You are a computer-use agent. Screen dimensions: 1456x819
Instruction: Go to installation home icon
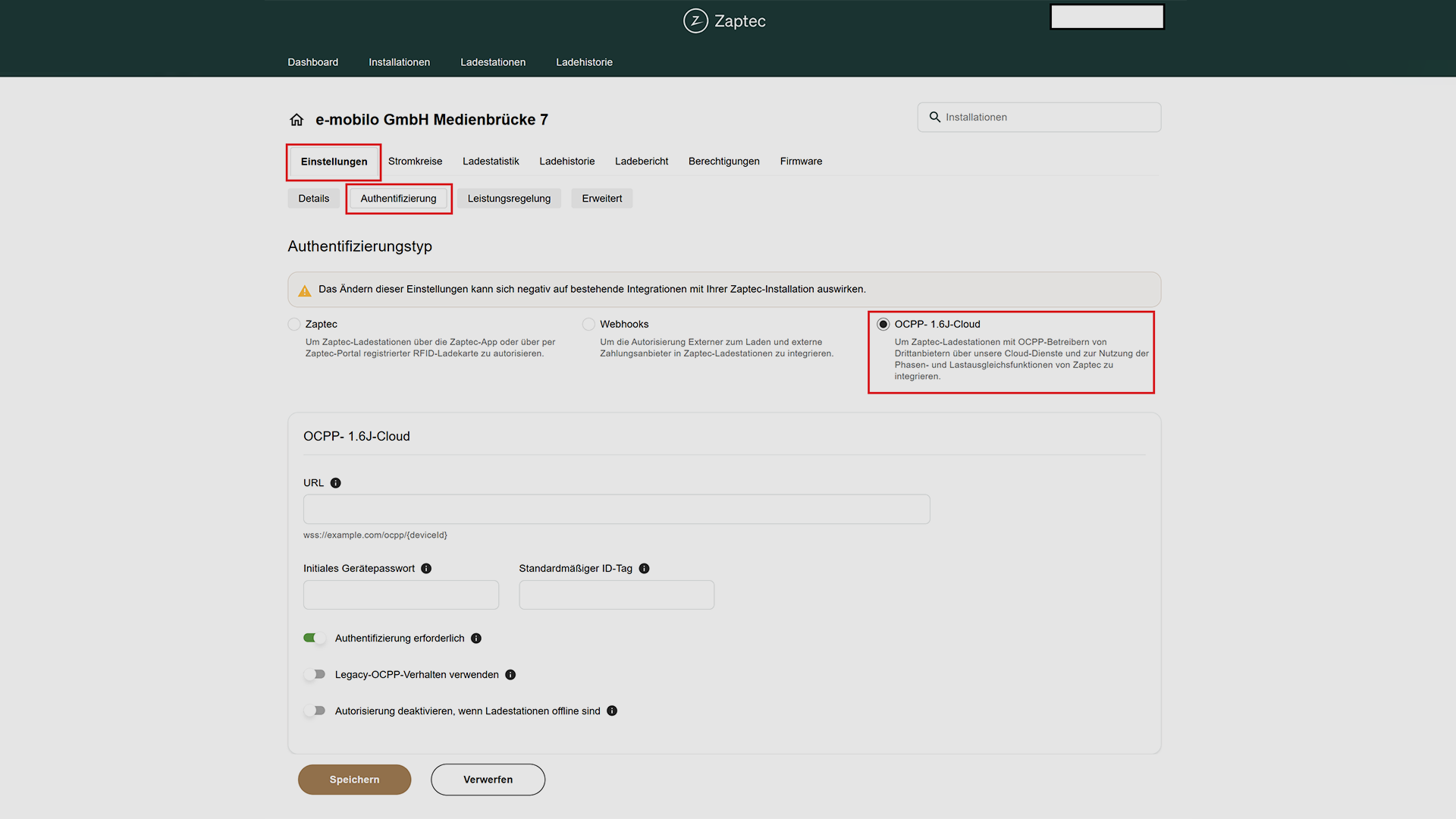[297, 120]
